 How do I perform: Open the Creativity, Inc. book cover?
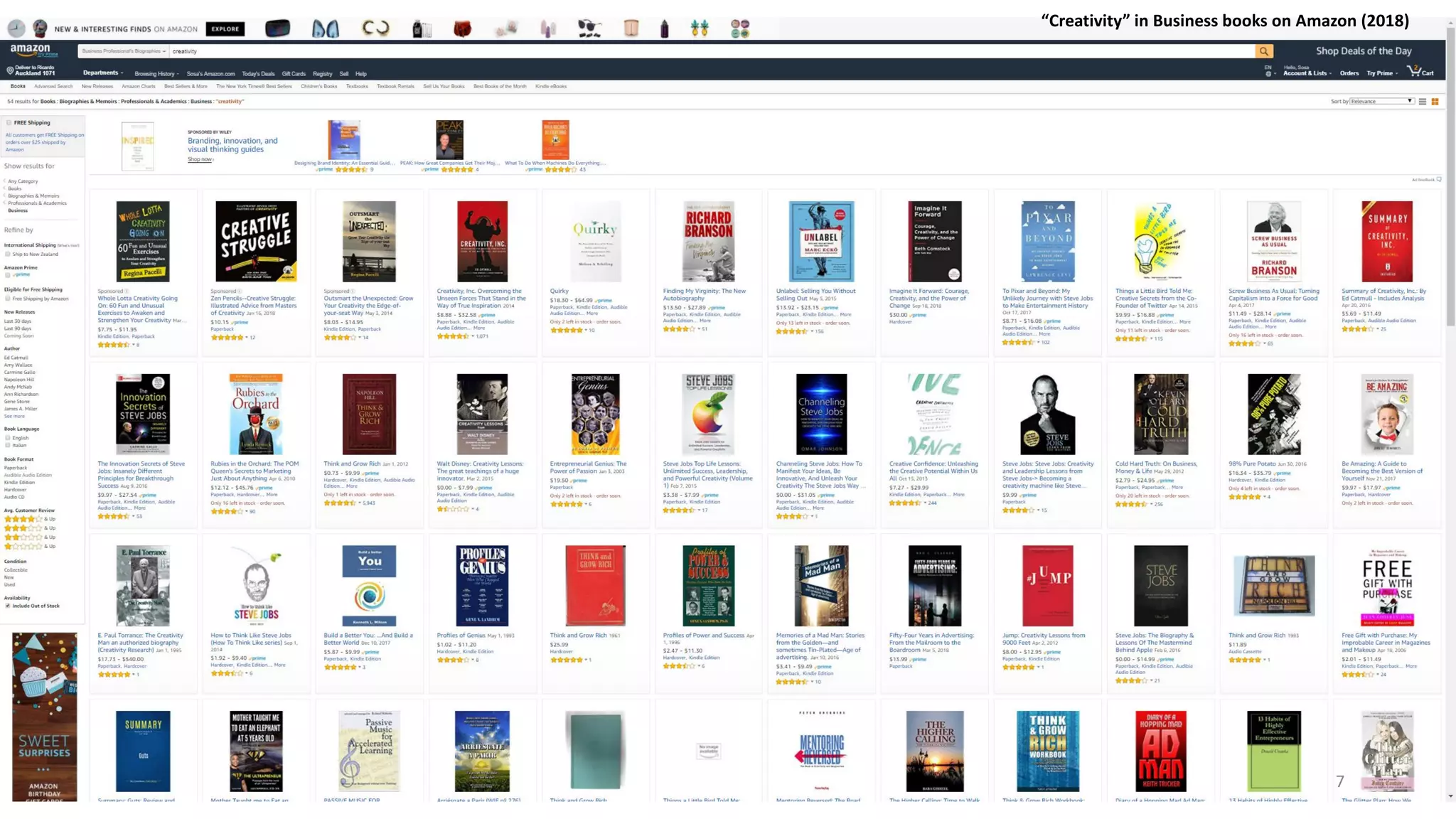[x=482, y=242]
